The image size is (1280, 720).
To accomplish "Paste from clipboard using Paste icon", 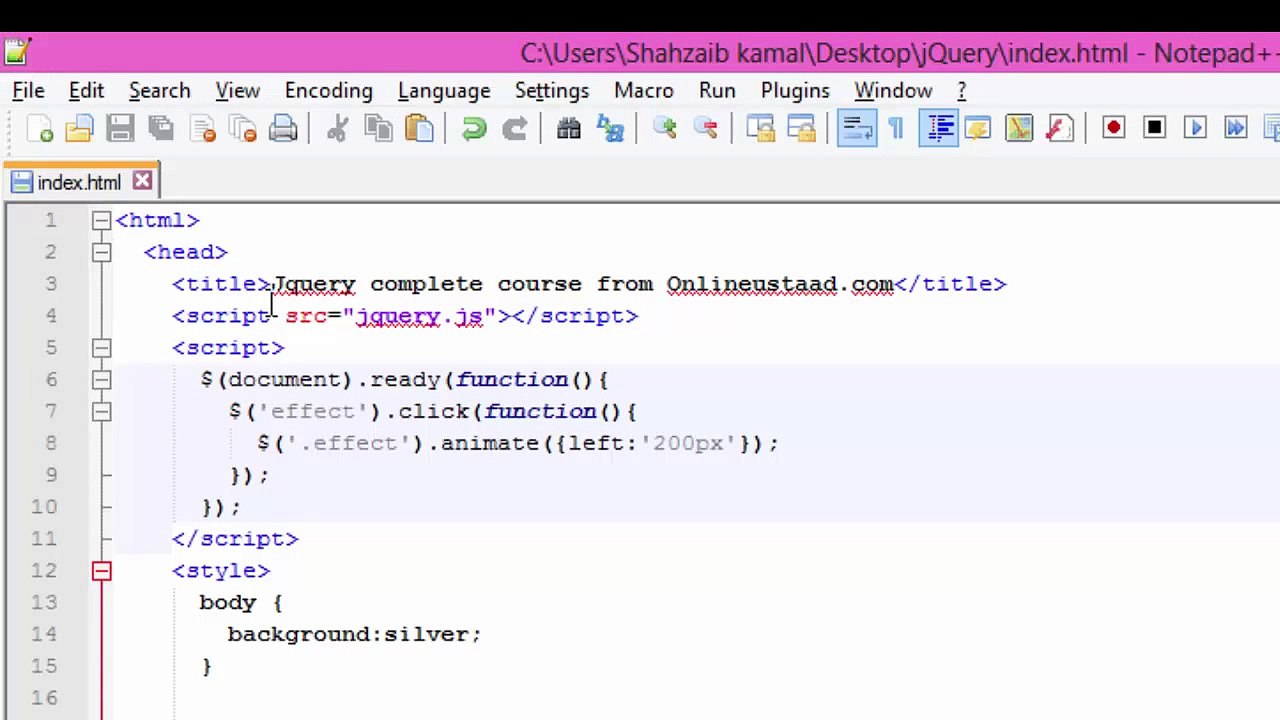I will [x=419, y=128].
